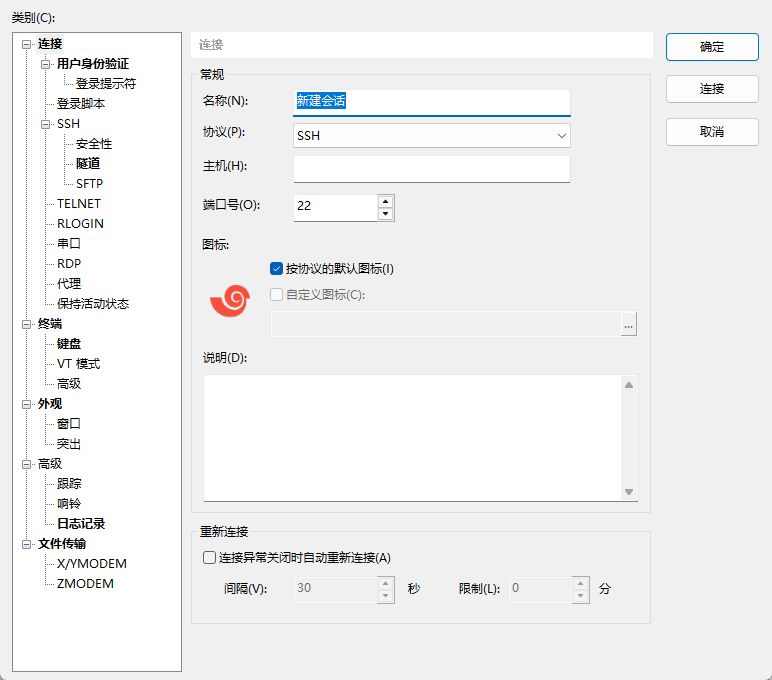Click the 间隔 interval value field
Image resolution: width=772 pixels, height=680 pixels.
pos(336,589)
